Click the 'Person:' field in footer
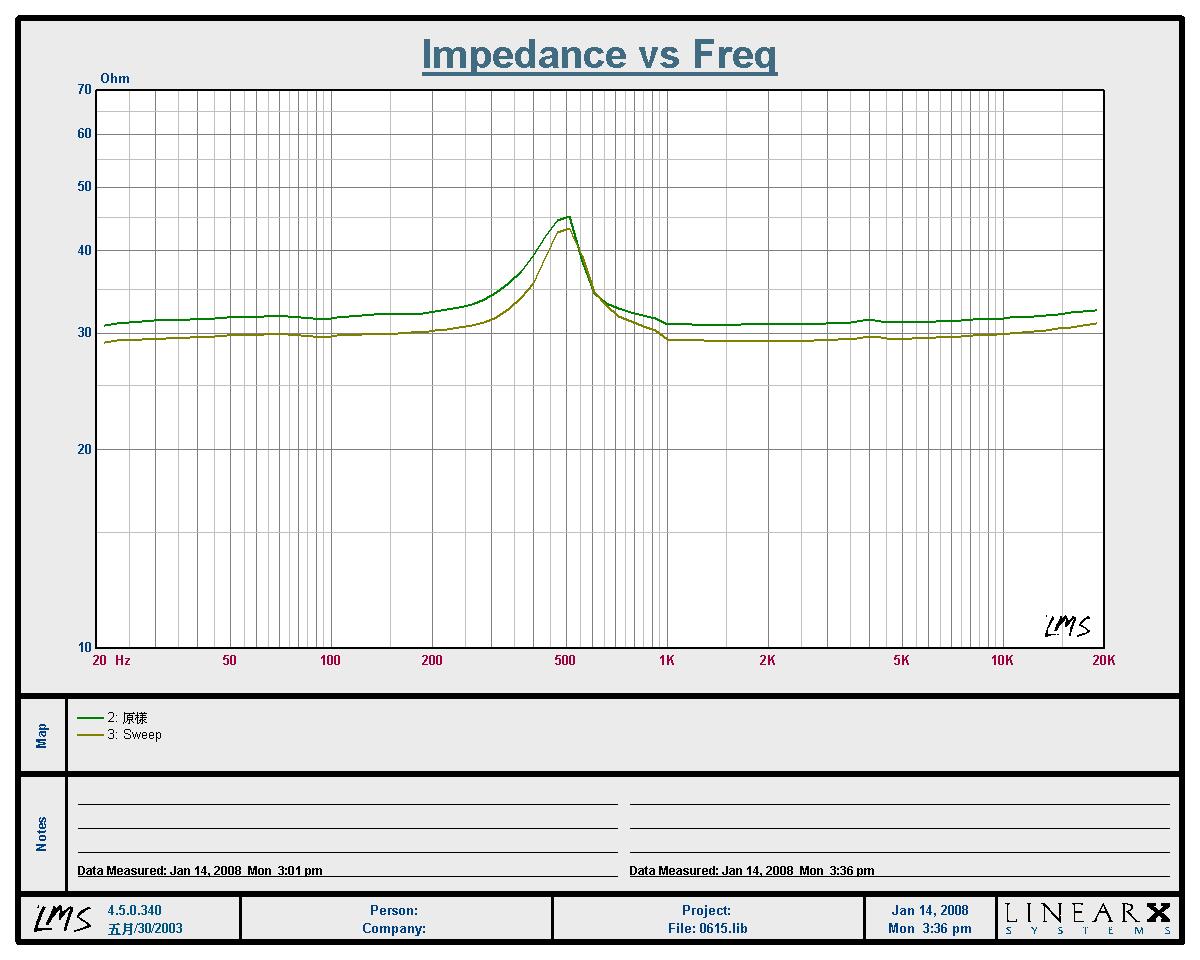This screenshot has width=1200, height=960. [x=394, y=910]
